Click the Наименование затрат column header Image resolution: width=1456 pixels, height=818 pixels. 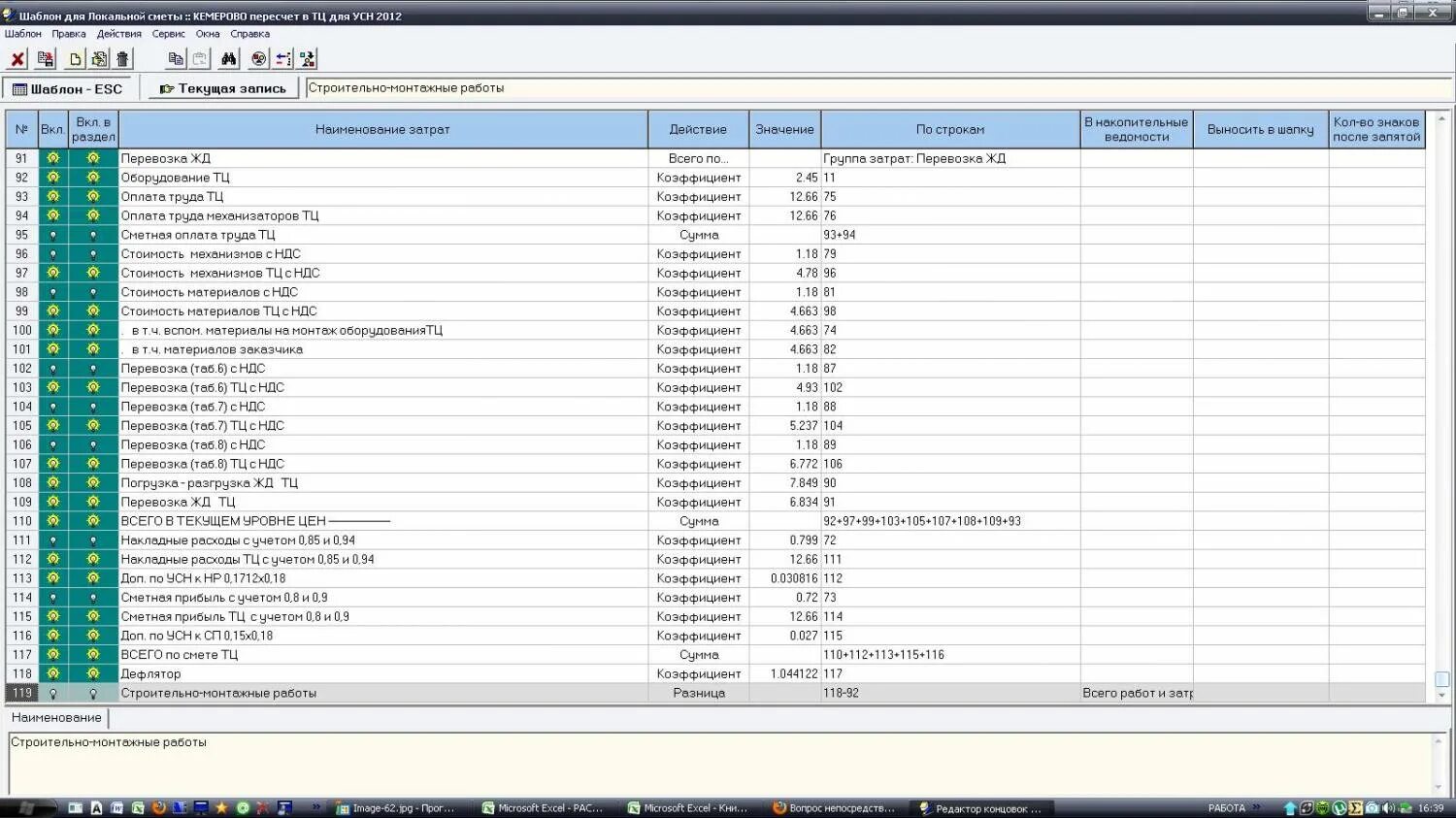point(382,129)
